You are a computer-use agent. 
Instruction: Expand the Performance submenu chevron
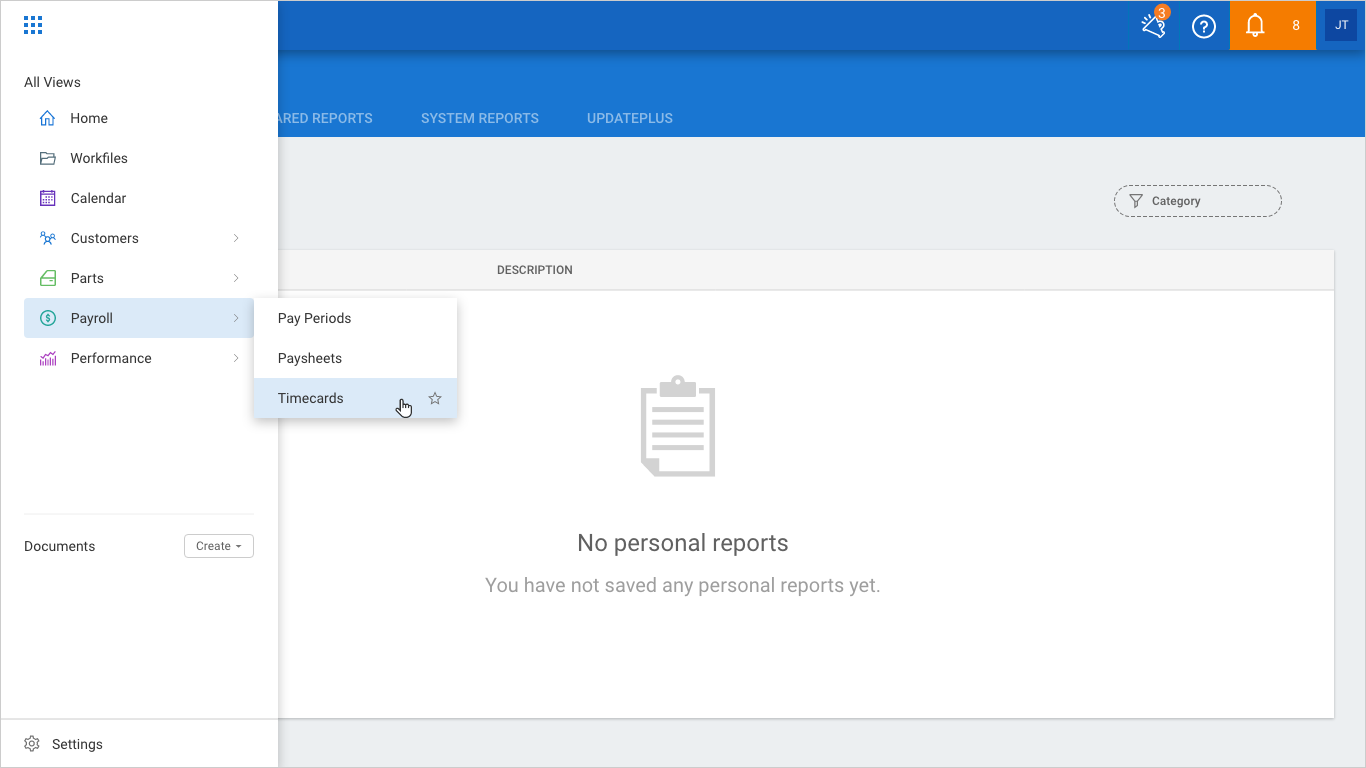coord(236,358)
